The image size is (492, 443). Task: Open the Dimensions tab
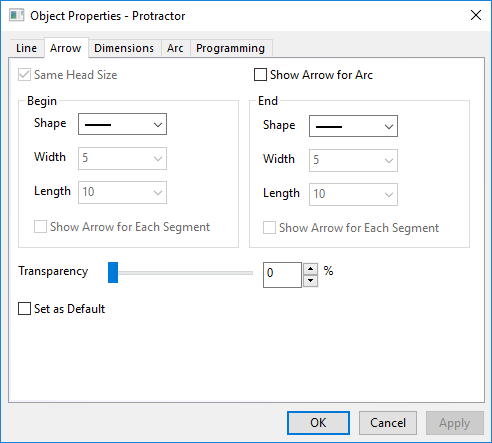[124, 48]
